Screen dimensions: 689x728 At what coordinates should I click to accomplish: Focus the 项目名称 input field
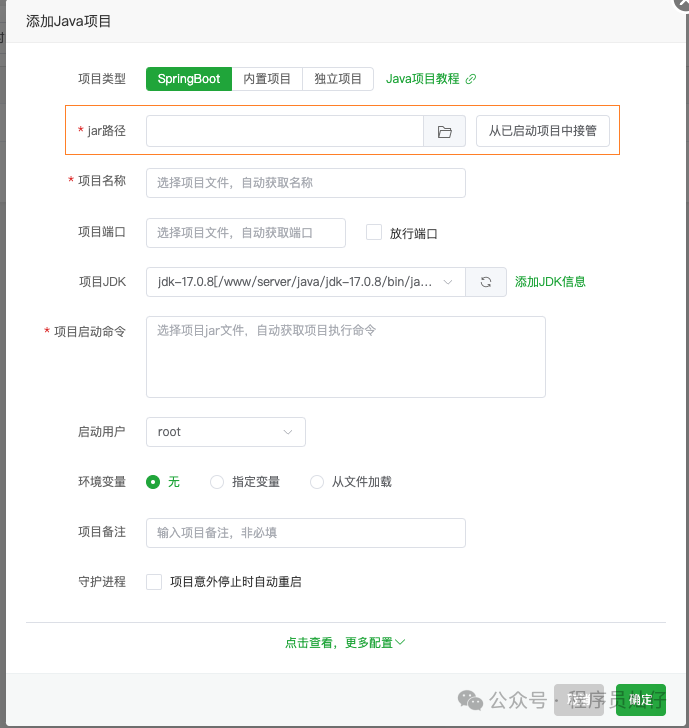306,183
